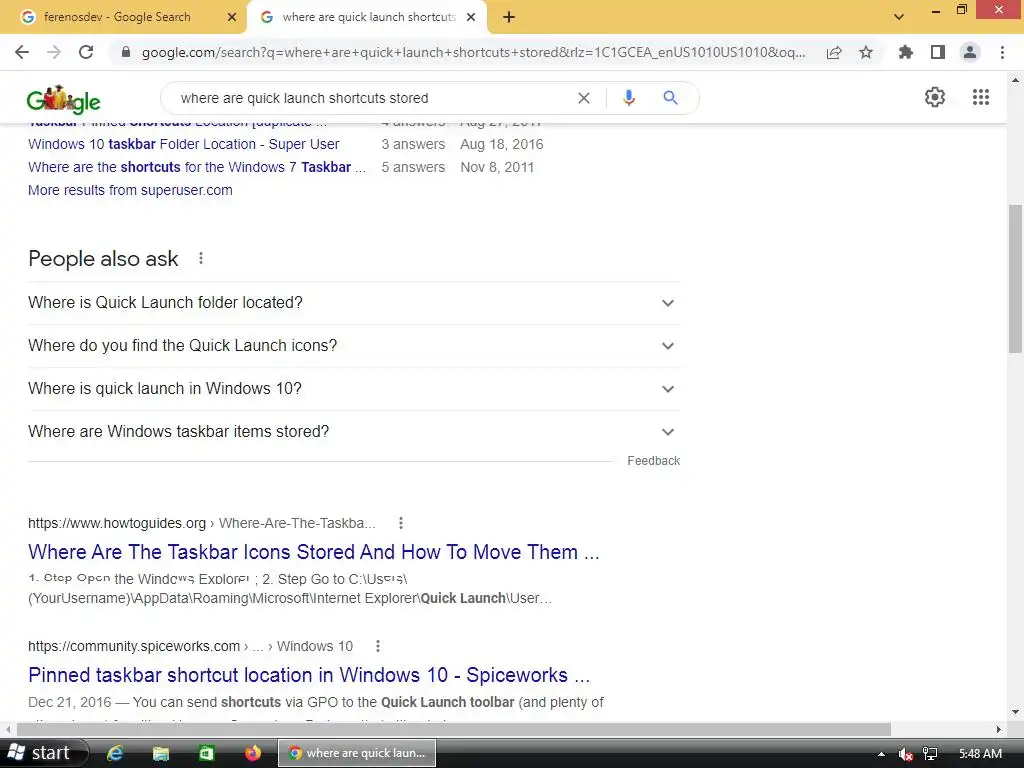Click the 'People also ask' heading

(x=103, y=259)
